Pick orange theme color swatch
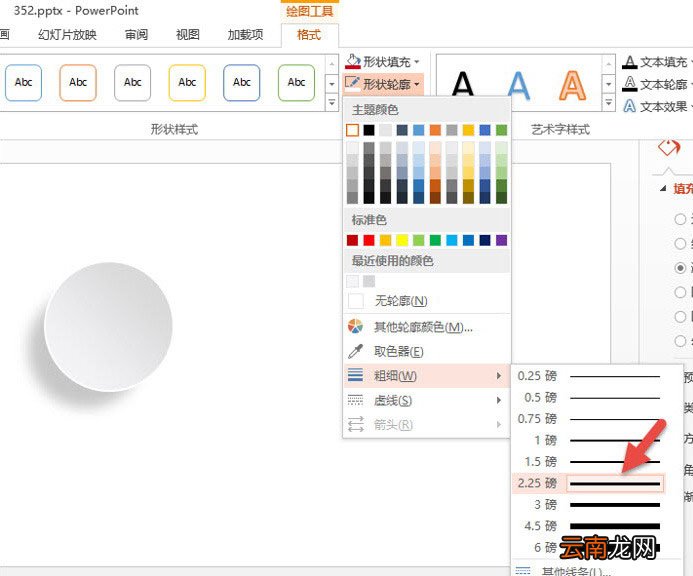This screenshot has height=576, width=693. coord(435,130)
